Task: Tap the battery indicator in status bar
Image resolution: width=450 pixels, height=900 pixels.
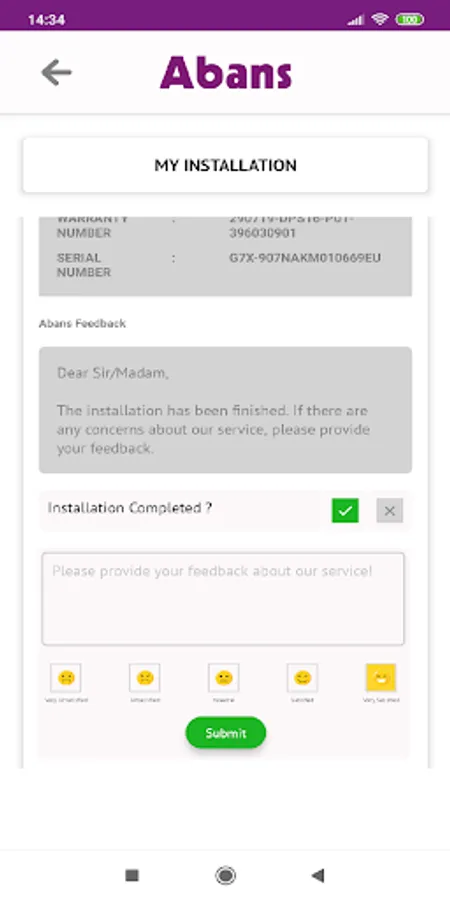Action: point(410,20)
